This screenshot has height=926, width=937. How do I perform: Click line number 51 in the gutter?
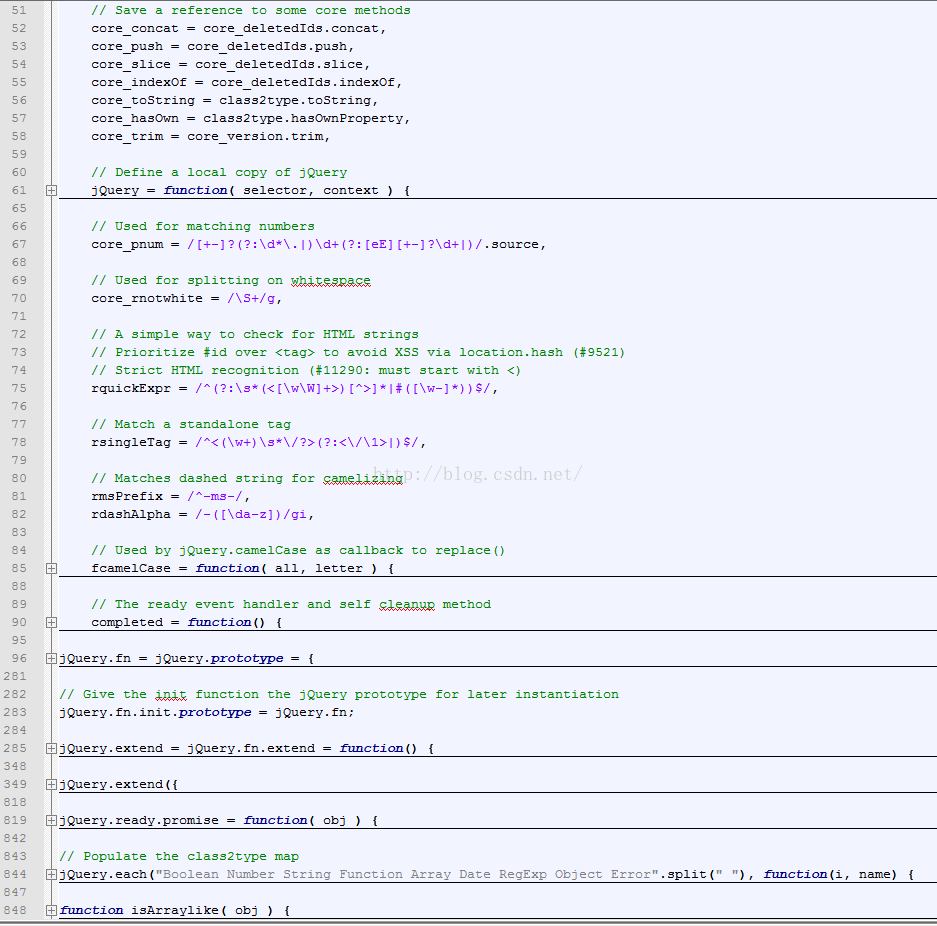click(x=19, y=10)
